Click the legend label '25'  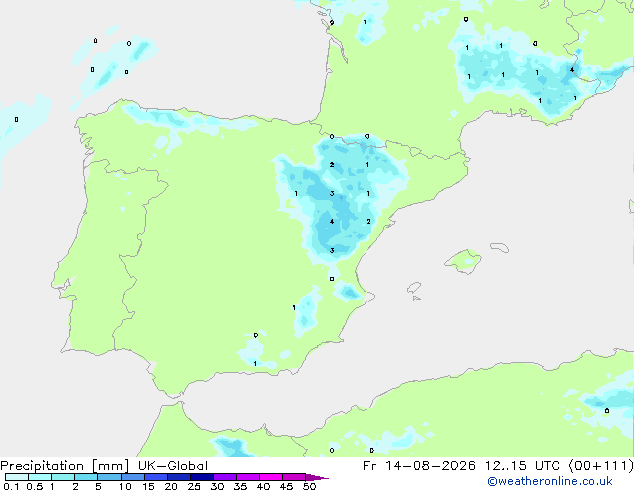click(x=194, y=486)
